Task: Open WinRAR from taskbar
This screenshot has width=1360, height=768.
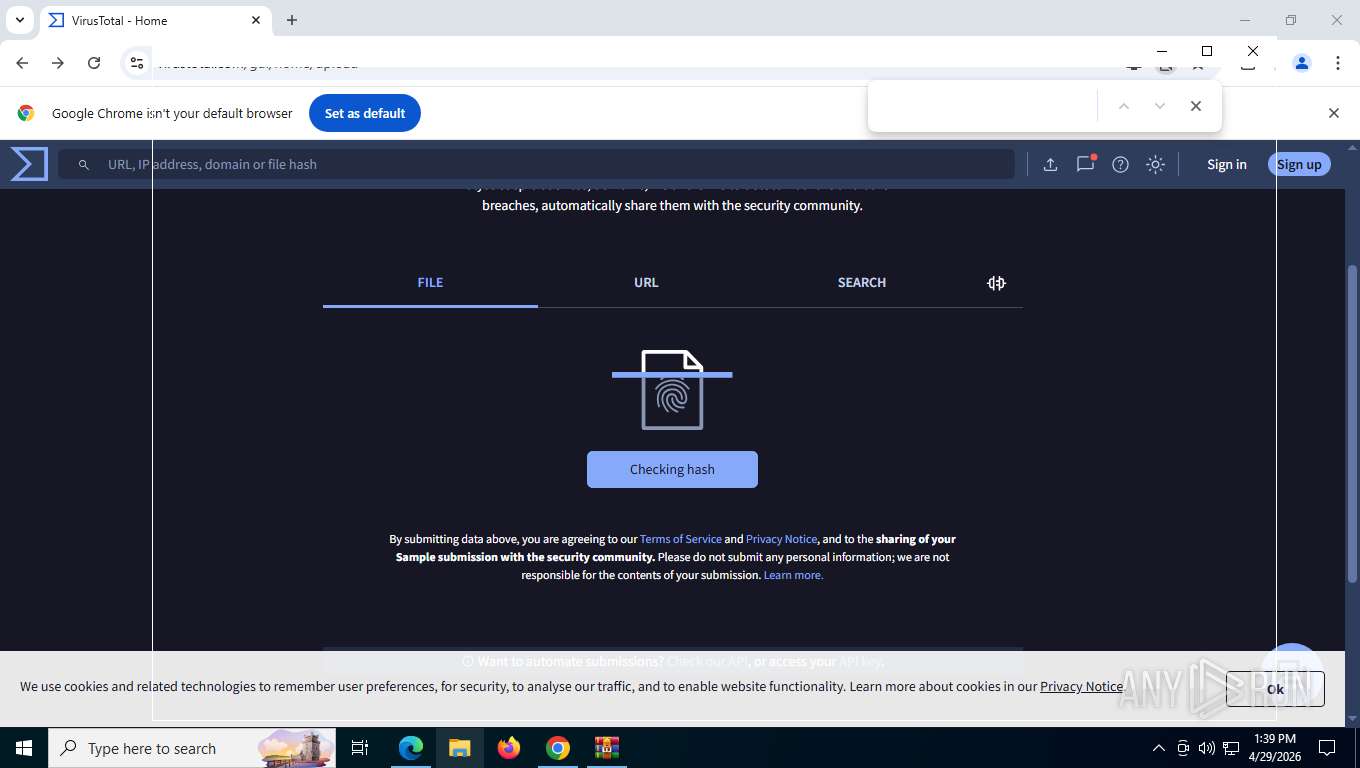Action: coord(607,748)
